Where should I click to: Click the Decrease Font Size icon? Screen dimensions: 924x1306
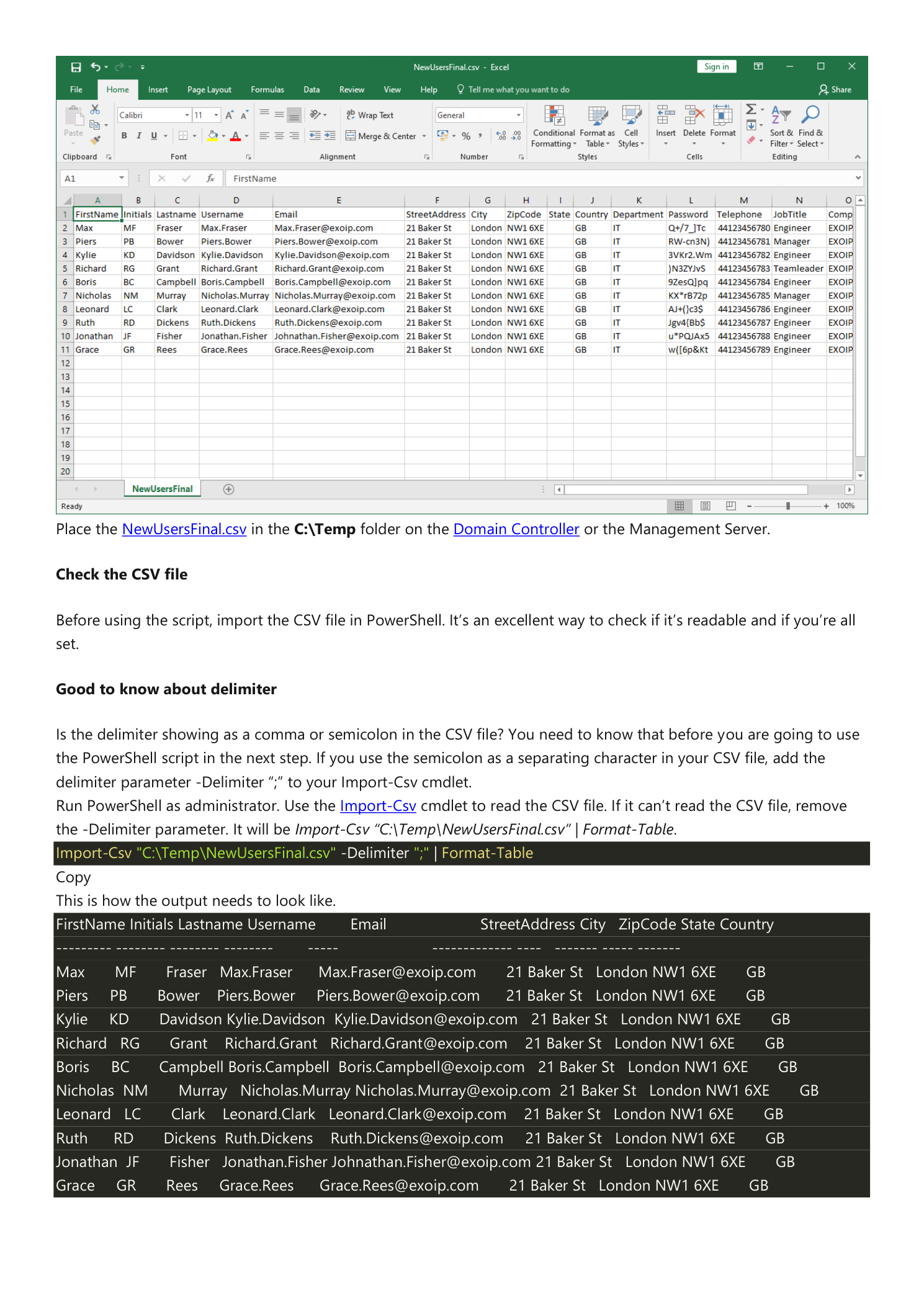click(244, 115)
